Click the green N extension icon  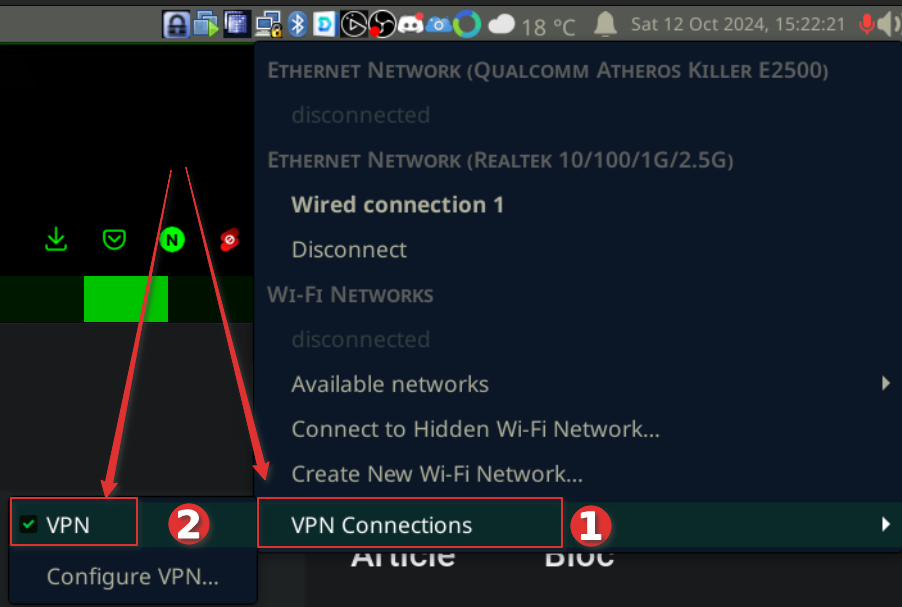[172, 240]
